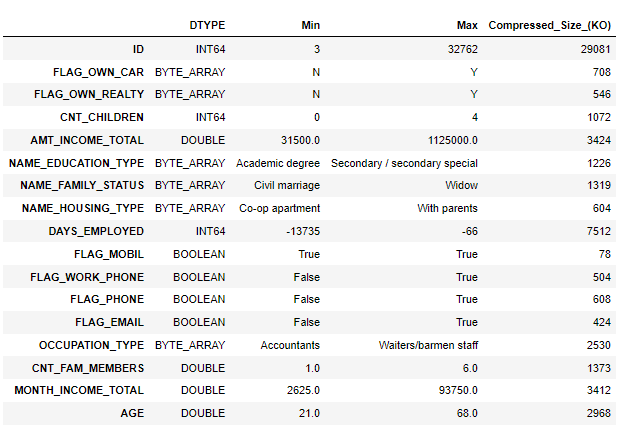This screenshot has height=429, width=619.
Task: Click the 1125000.0 Max value
Action: coord(449,140)
